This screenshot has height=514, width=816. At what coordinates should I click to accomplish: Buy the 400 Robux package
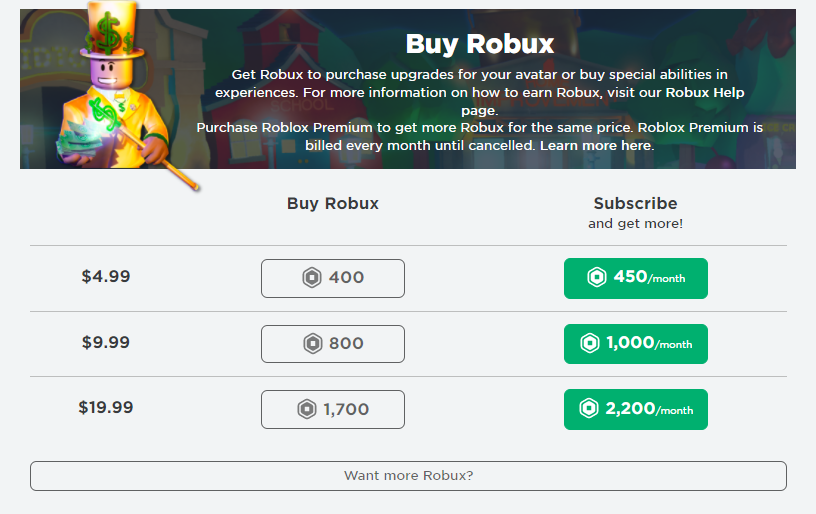333,278
